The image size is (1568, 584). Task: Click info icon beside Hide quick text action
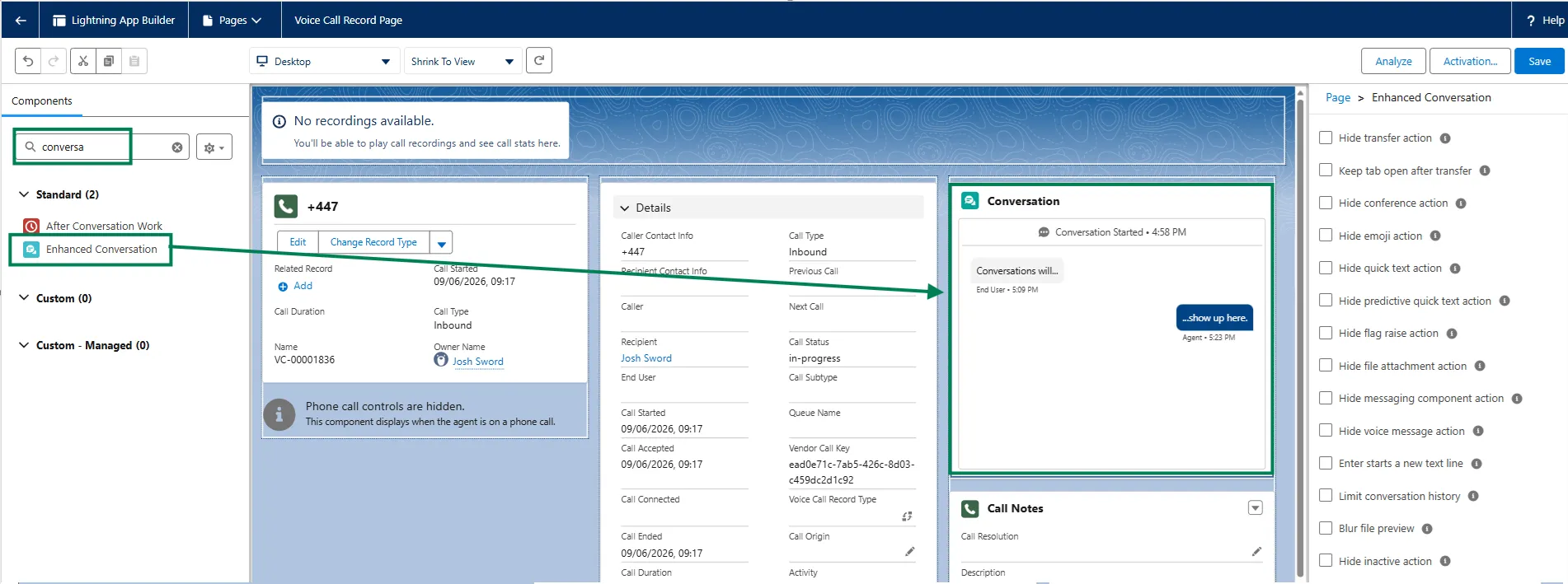pos(1455,269)
